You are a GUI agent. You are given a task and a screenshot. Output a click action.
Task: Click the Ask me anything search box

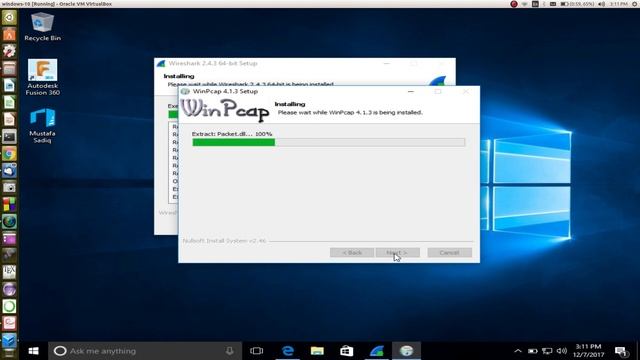[x=145, y=351]
